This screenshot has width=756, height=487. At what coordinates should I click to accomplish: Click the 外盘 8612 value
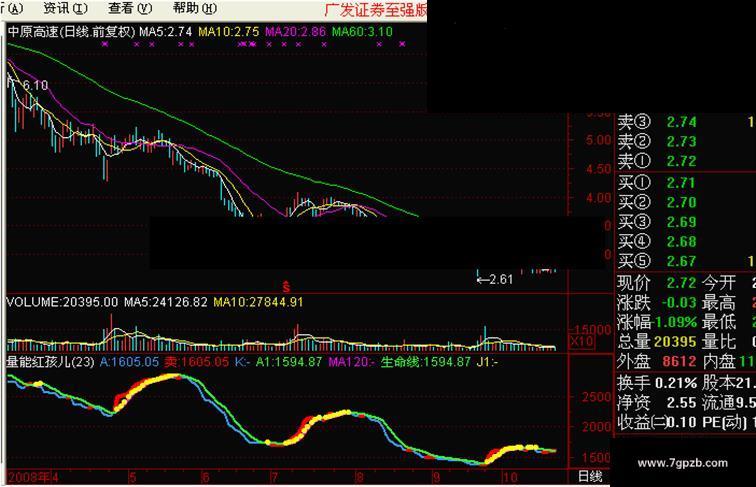tap(679, 361)
